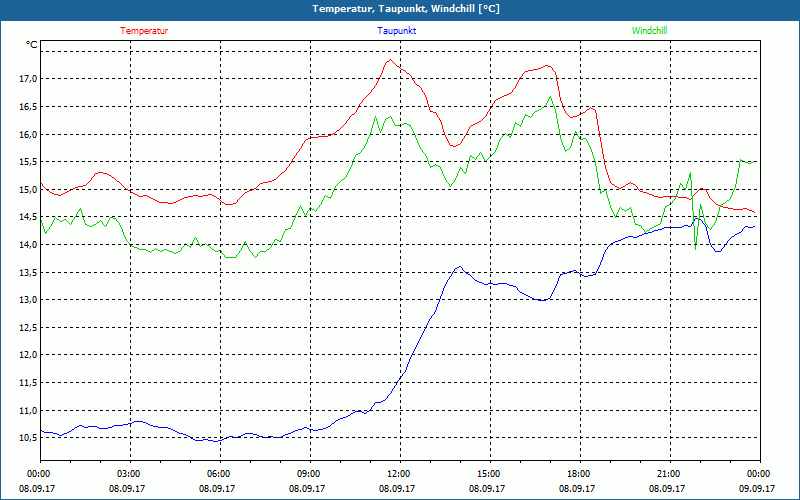The width and height of the screenshot is (800, 500).
Task: Click the blue Taupunkt peak near 14:00
Action: point(460,266)
